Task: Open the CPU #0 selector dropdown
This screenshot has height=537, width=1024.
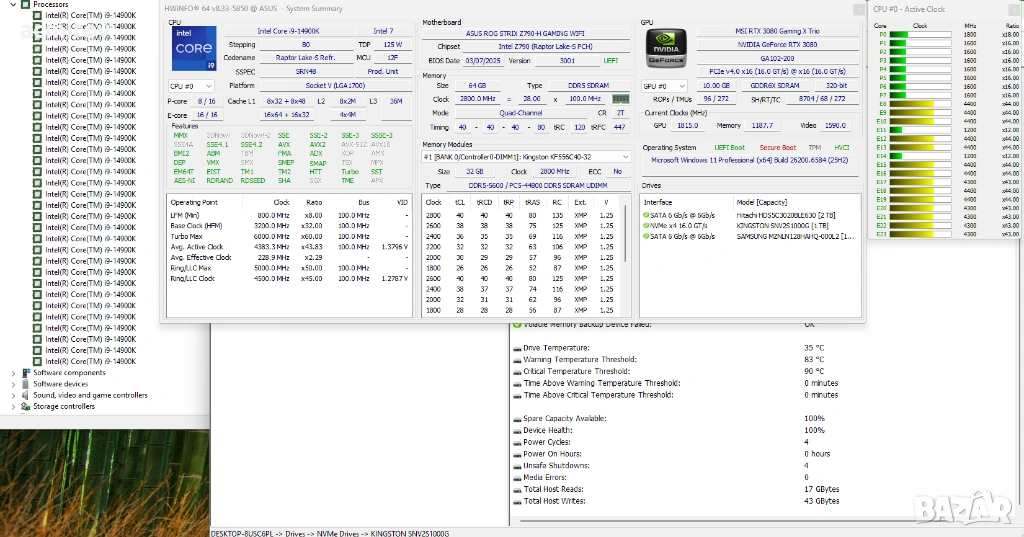Action: (x=190, y=86)
